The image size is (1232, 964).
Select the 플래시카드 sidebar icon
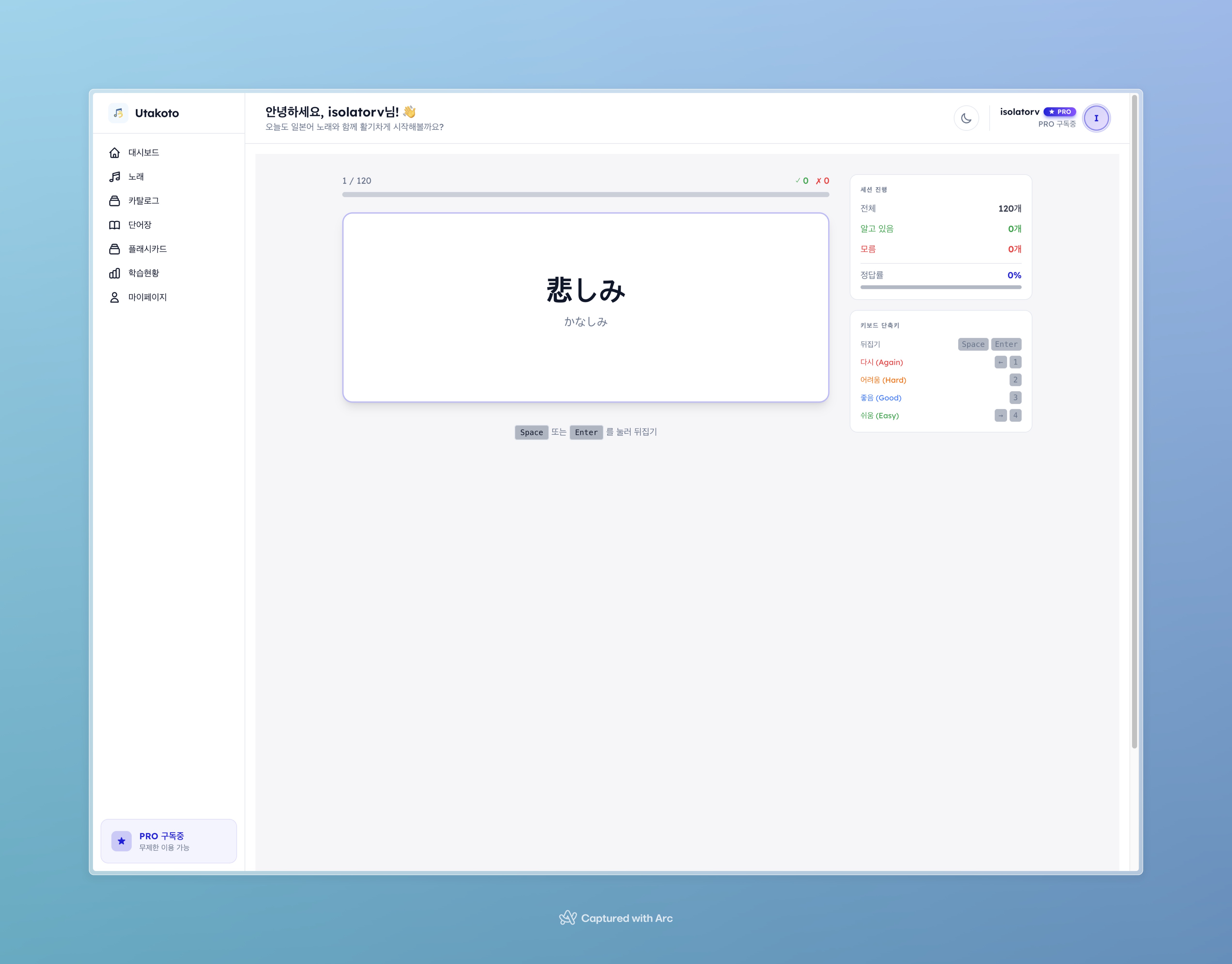point(115,249)
